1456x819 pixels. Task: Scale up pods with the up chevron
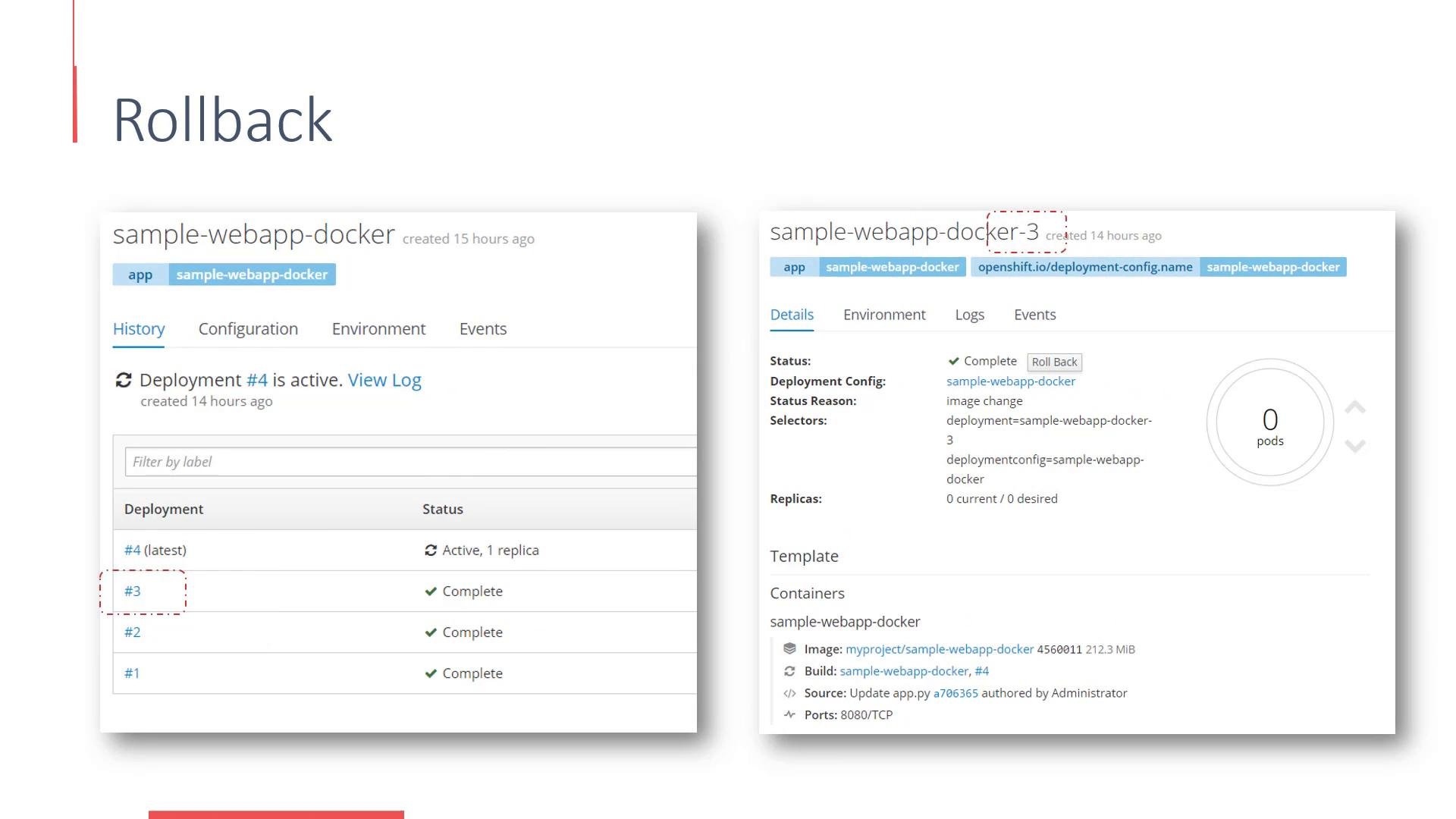(1355, 408)
